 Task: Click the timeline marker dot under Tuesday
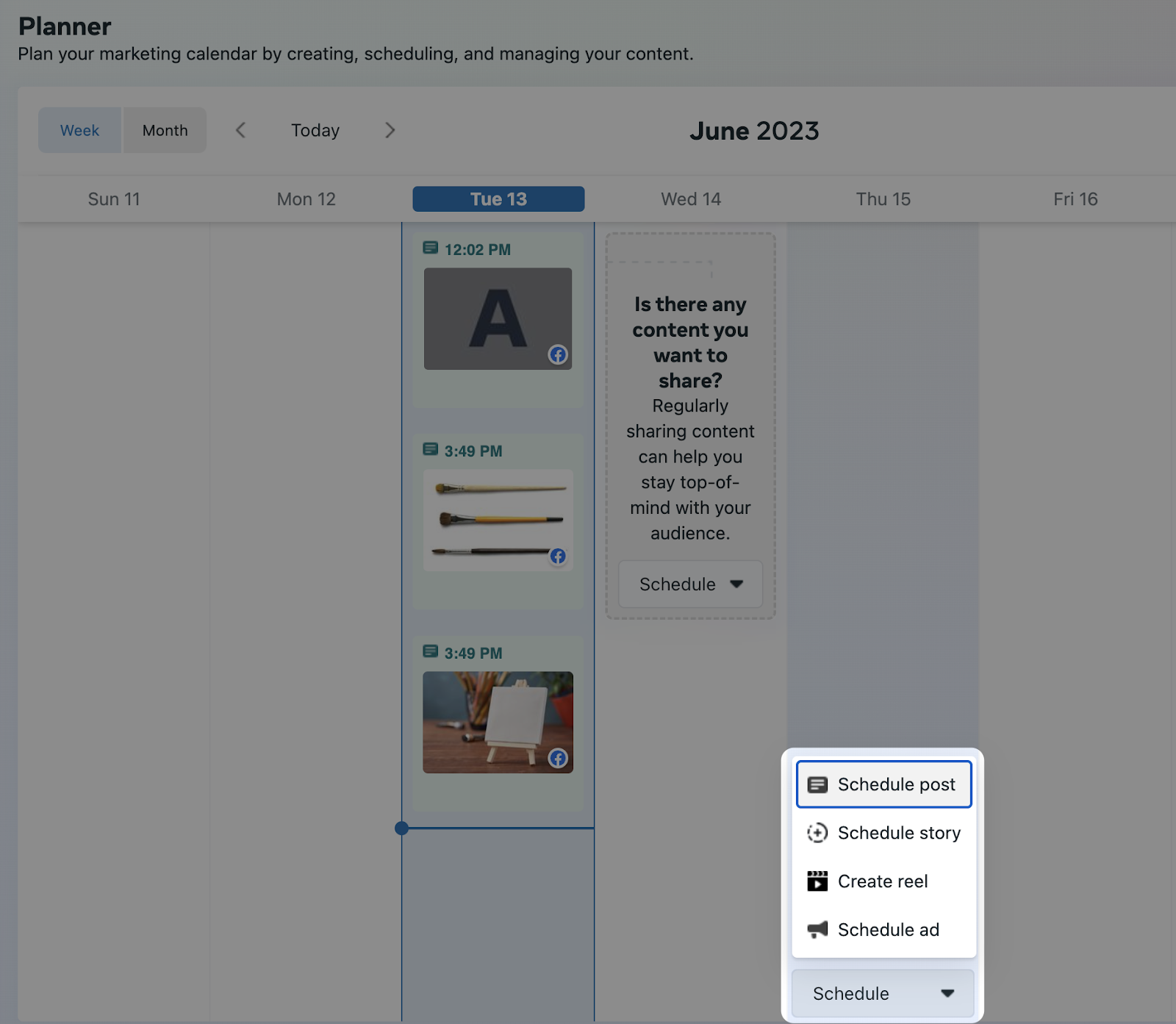click(401, 828)
